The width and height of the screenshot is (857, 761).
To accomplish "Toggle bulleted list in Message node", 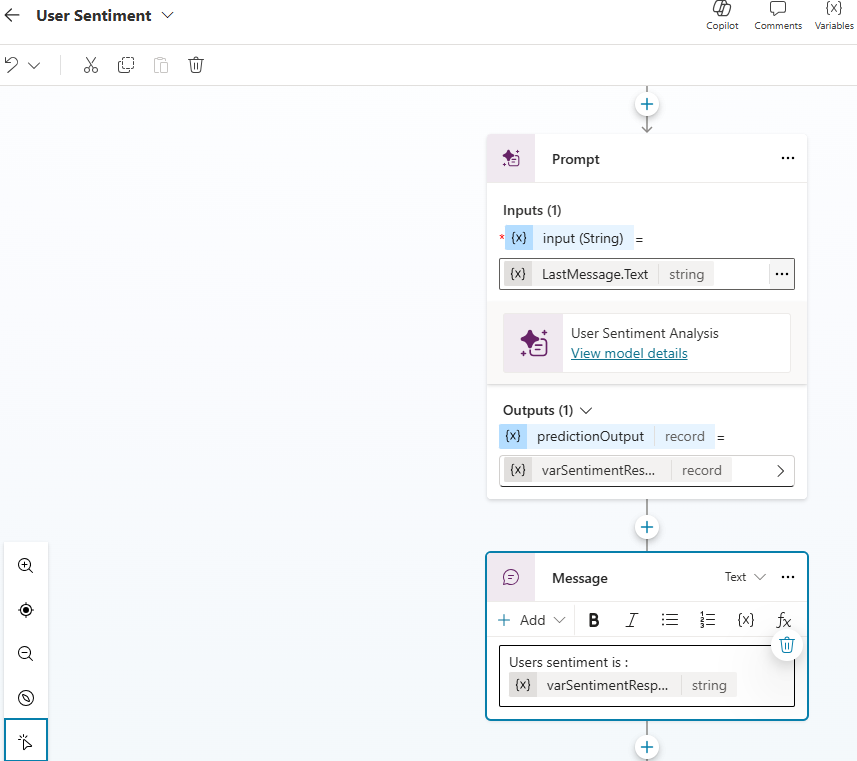I will click(x=670, y=620).
